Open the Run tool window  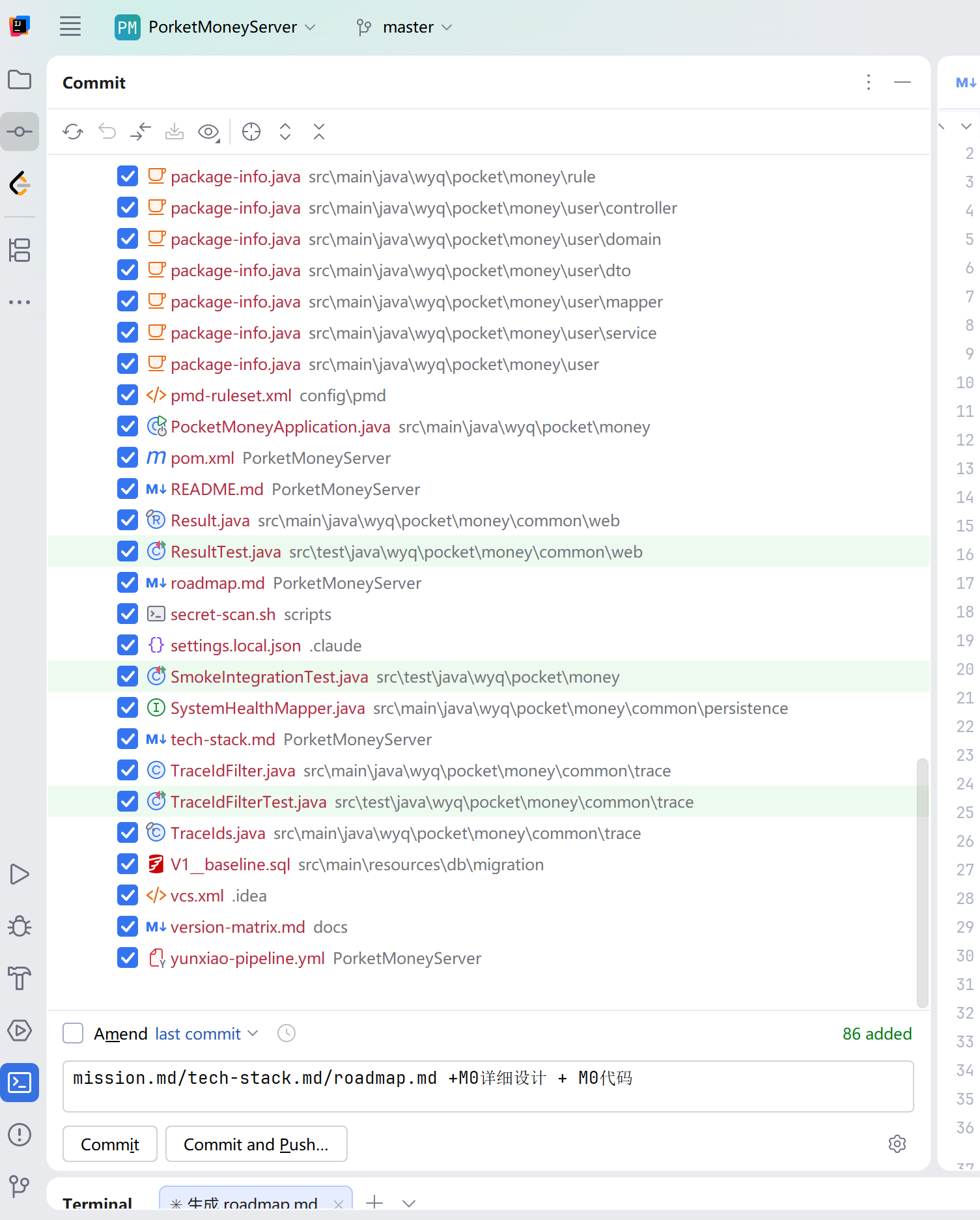point(20,874)
